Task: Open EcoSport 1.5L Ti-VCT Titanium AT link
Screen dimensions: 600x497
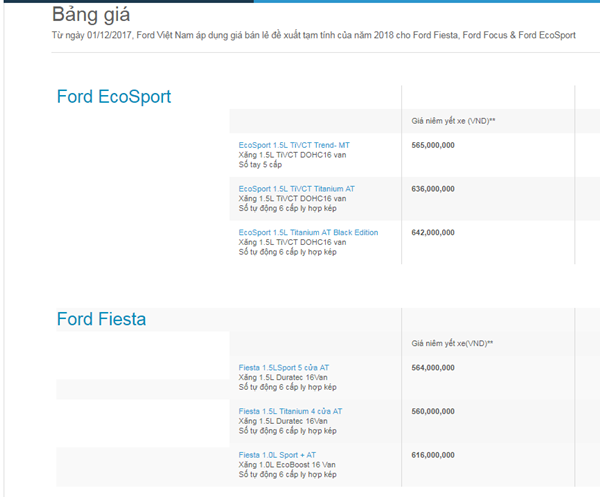Action: [296, 188]
